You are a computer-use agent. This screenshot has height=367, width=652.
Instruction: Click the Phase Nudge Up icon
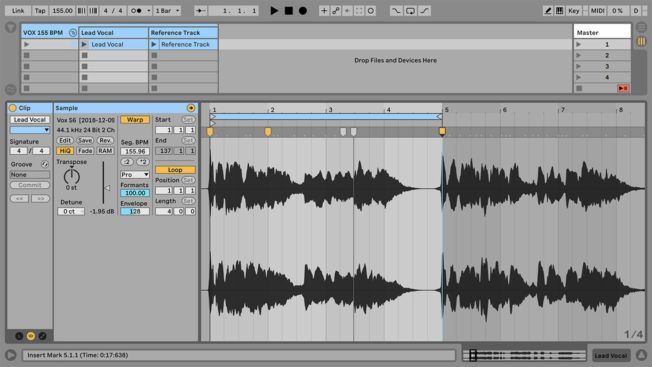pyautogui.click(x=93, y=11)
